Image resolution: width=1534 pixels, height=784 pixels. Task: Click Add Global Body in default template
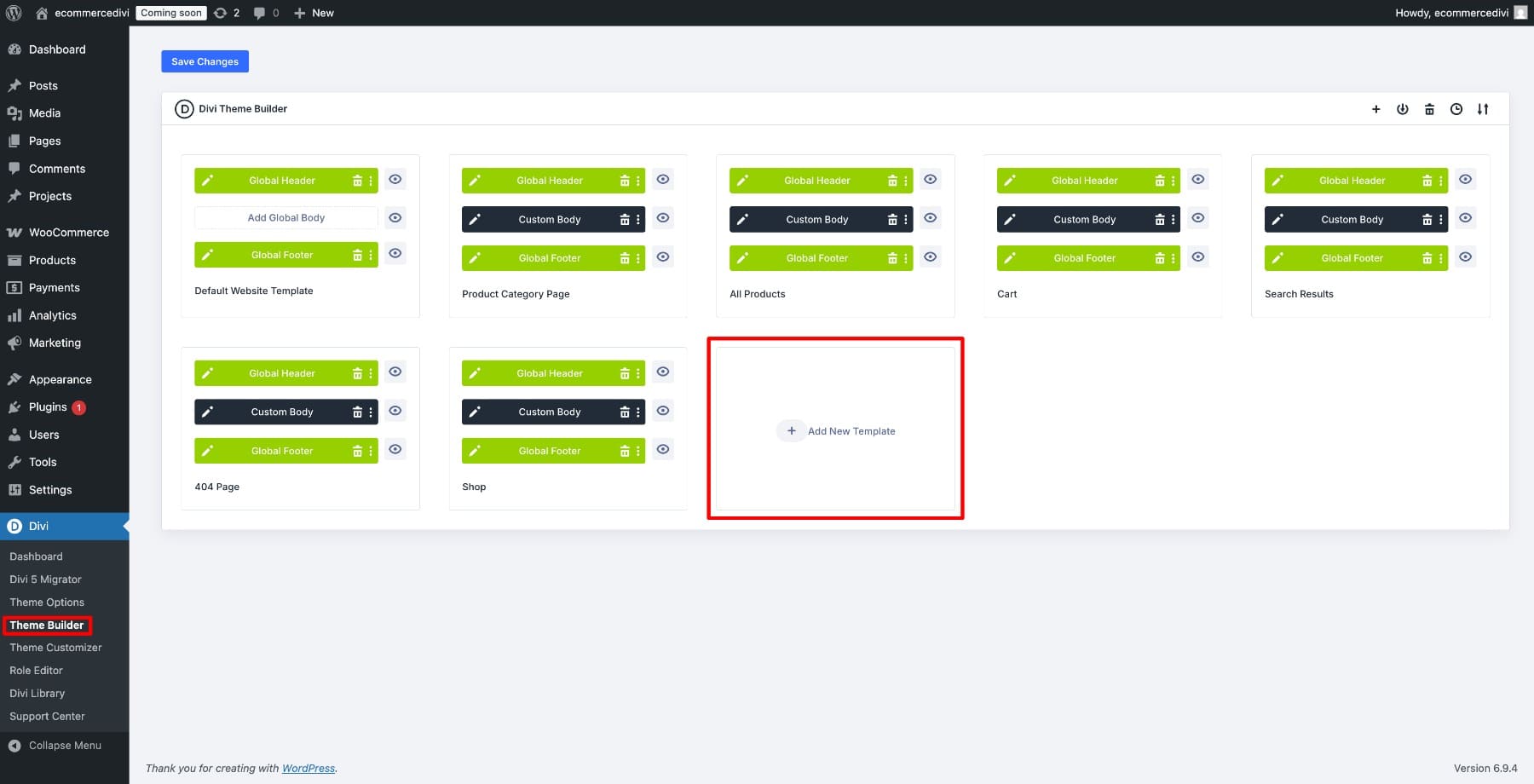pyautogui.click(x=286, y=218)
